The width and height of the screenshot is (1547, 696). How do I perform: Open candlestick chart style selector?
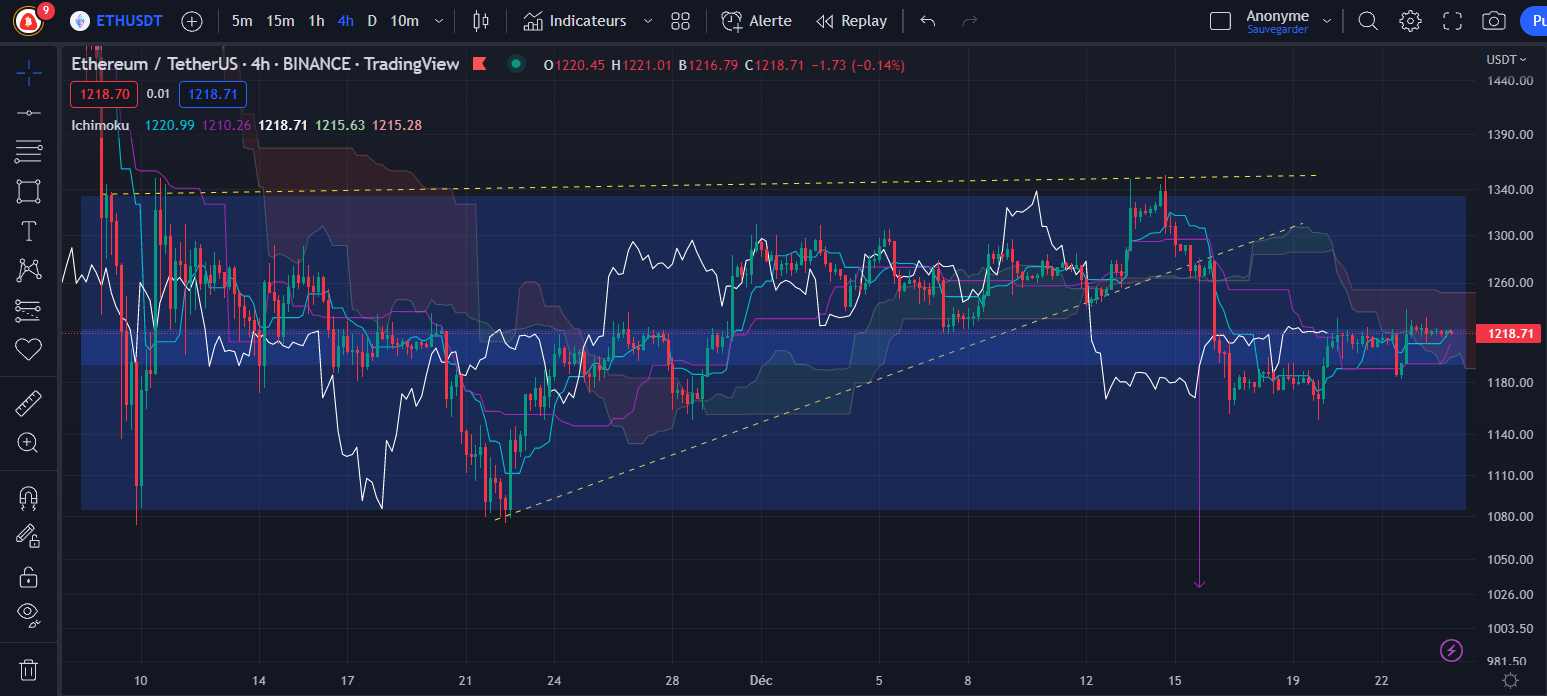[481, 21]
